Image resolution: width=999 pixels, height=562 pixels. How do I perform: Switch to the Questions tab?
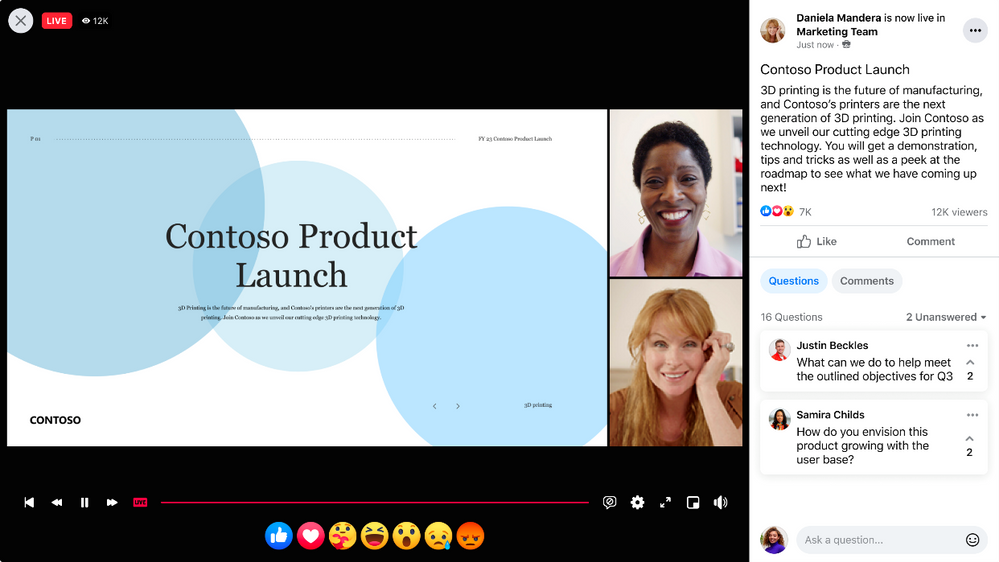tap(793, 281)
